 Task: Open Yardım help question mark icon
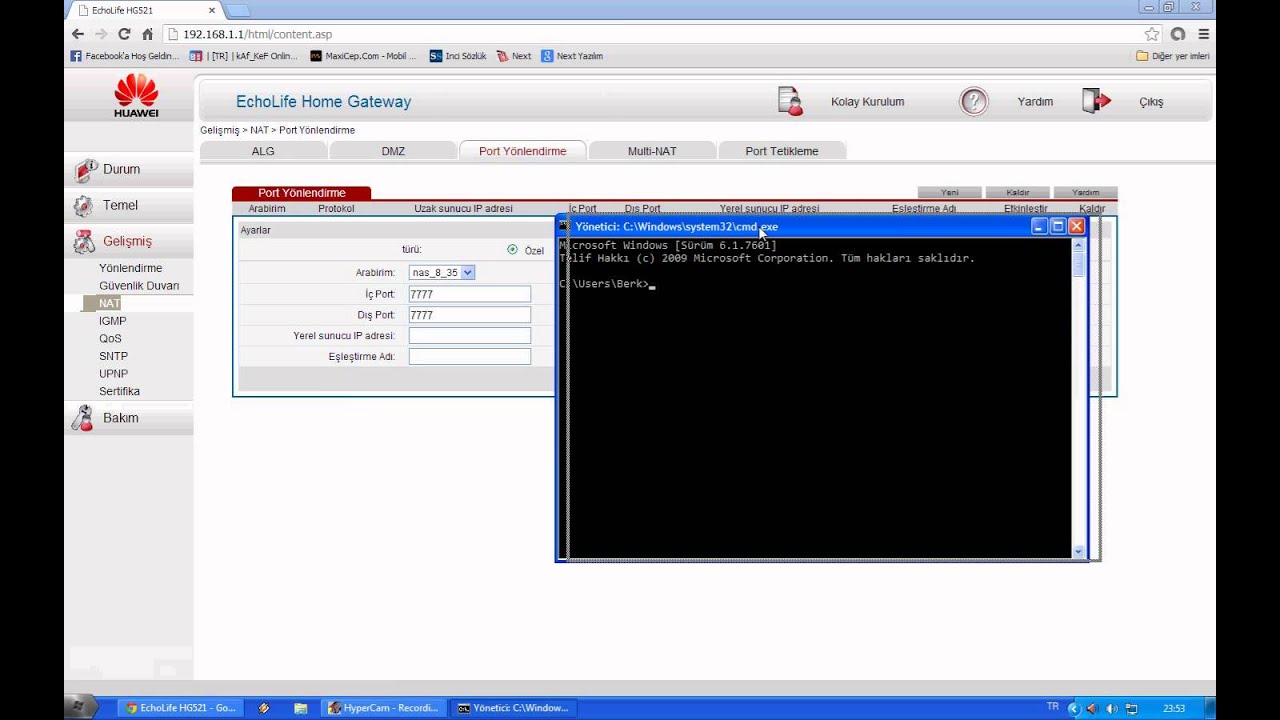coord(973,101)
